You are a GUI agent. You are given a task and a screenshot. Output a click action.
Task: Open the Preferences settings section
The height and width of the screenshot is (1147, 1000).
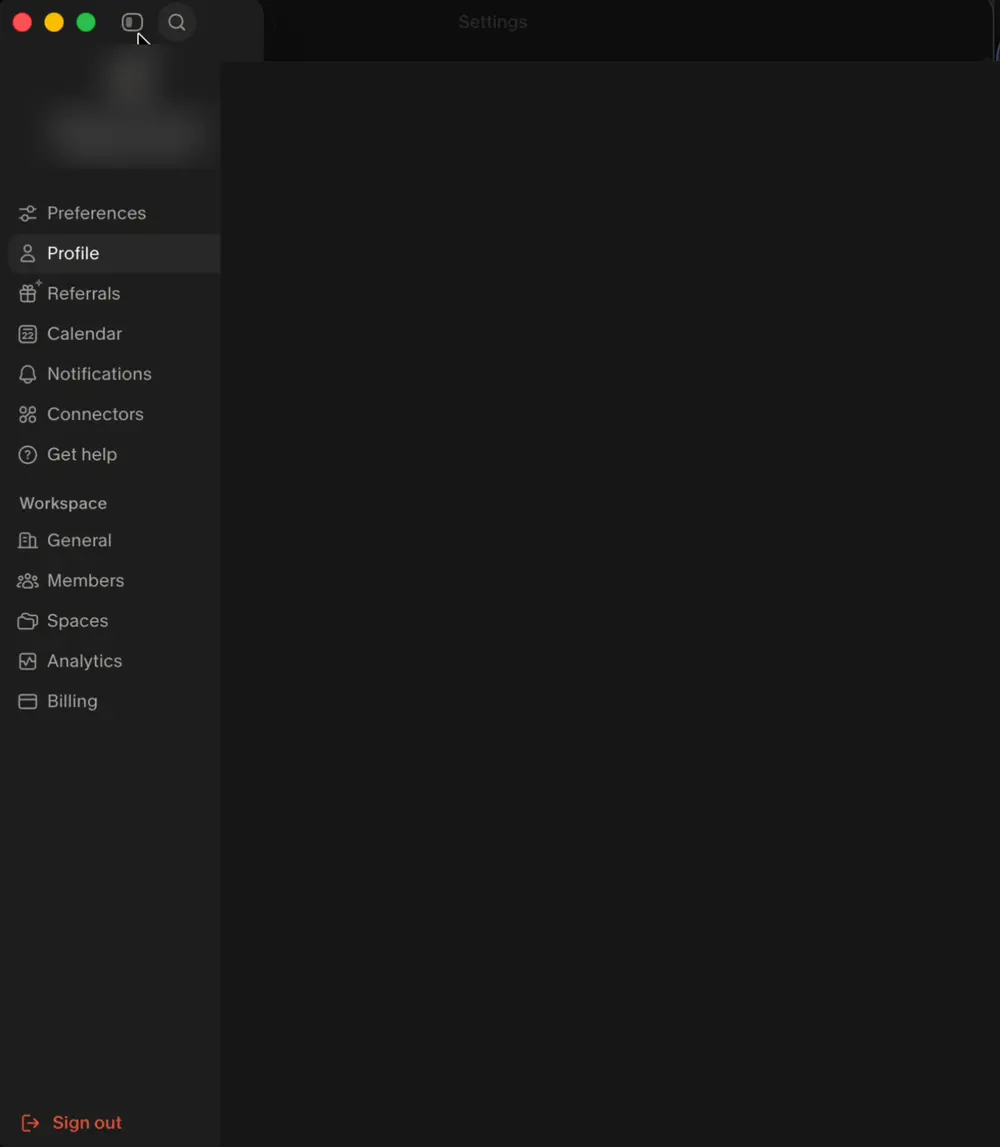[114, 214]
